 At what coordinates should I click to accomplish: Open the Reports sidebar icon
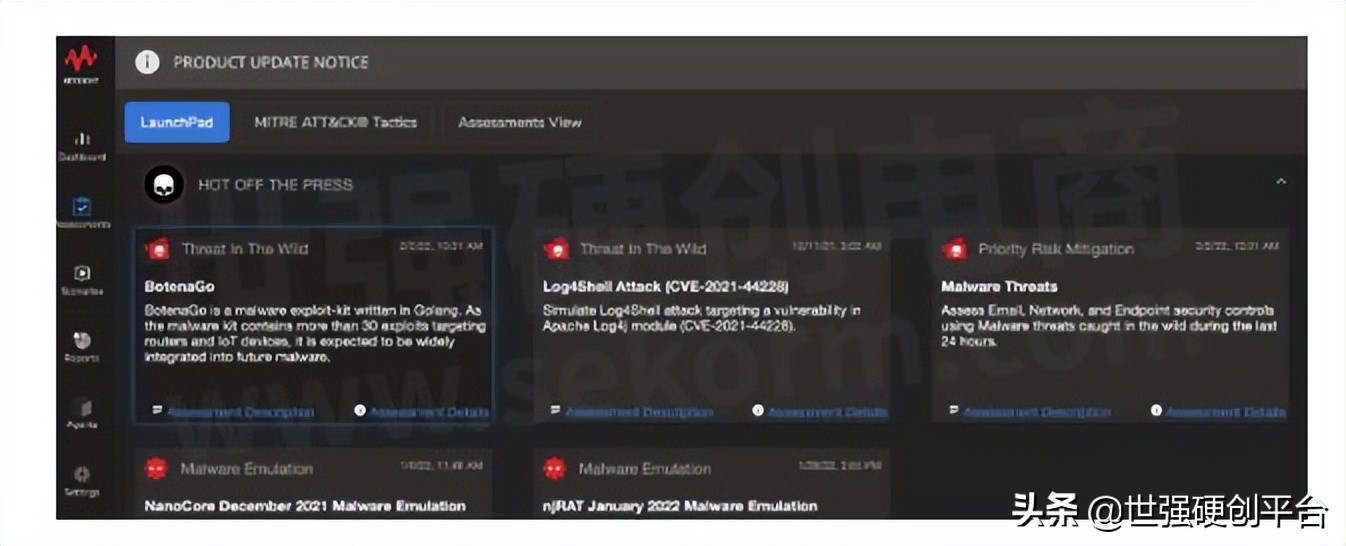click(x=83, y=340)
